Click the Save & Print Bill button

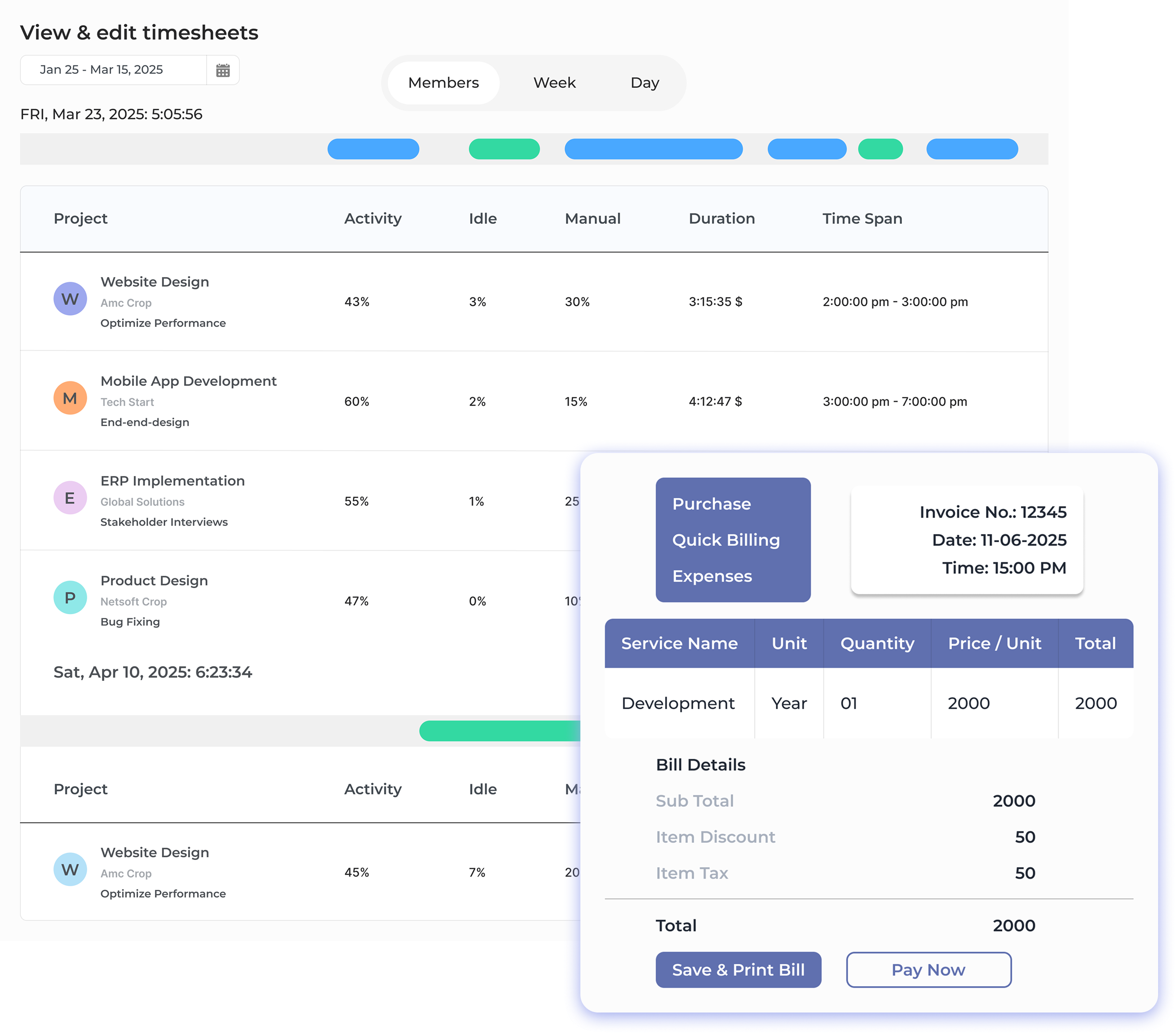click(x=738, y=970)
